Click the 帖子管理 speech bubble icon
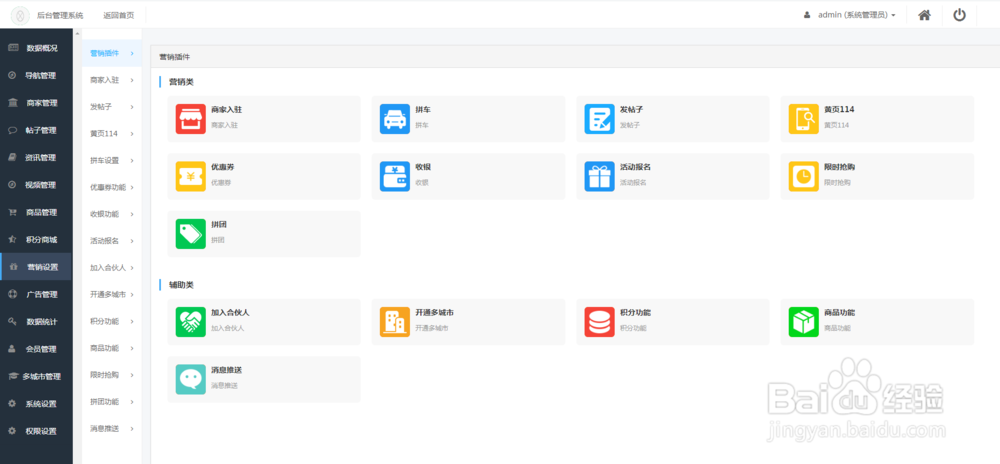This screenshot has width=1000, height=464. (12, 130)
